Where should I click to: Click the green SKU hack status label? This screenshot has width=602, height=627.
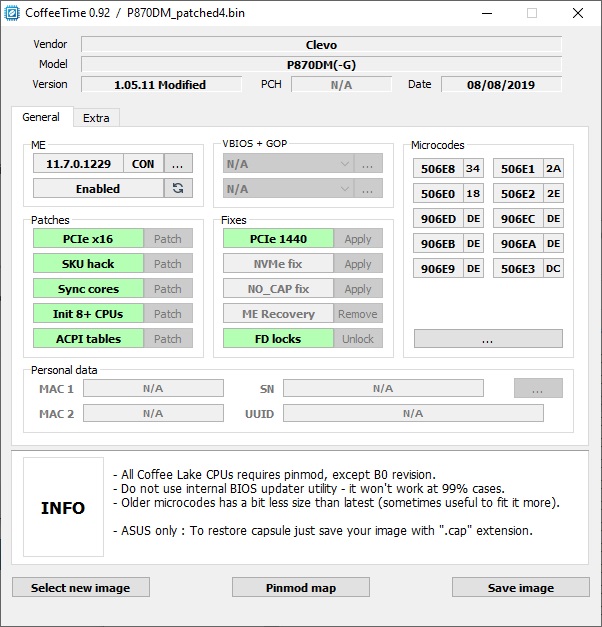click(x=88, y=264)
